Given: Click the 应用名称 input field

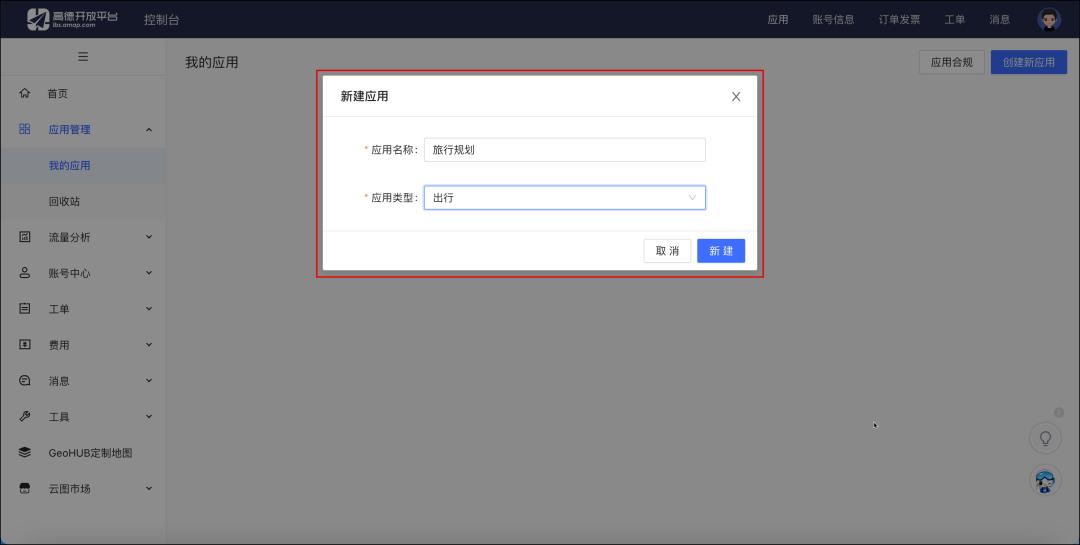Looking at the screenshot, I should (x=564, y=150).
